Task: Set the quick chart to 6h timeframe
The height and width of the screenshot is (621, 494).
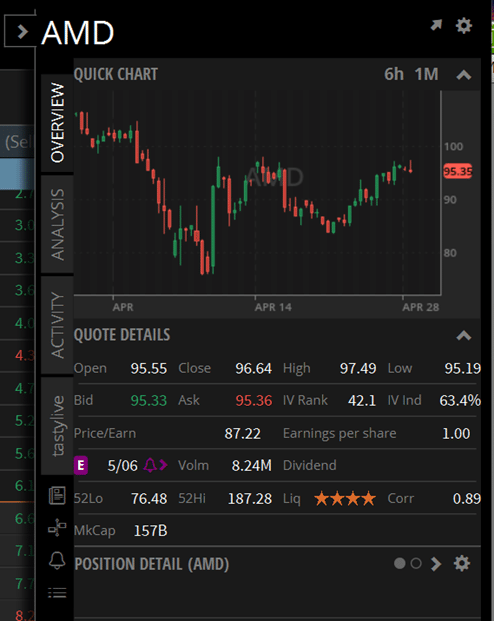Action: tap(394, 74)
